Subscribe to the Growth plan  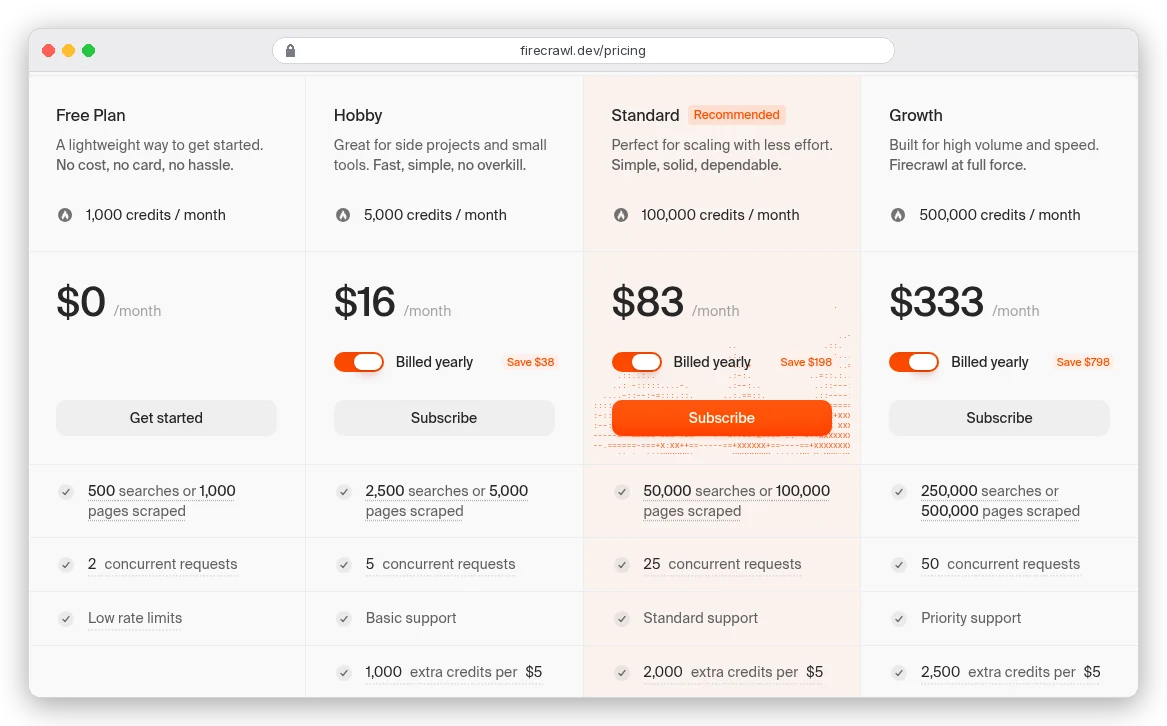coord(999,418)
